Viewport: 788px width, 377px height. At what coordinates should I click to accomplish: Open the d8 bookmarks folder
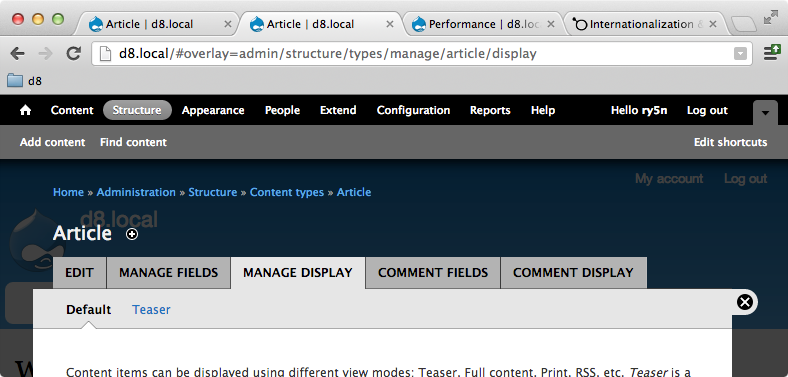click(24, 80)
